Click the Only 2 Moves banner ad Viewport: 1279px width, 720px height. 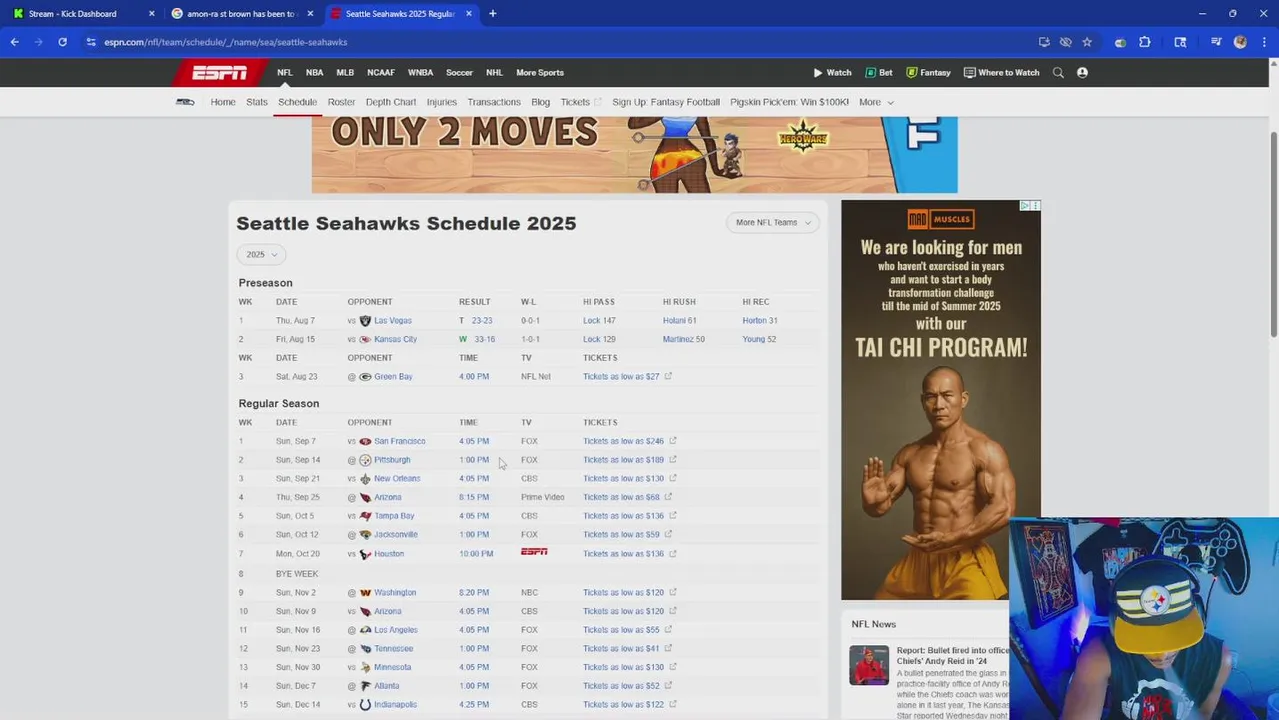(634, 155)
